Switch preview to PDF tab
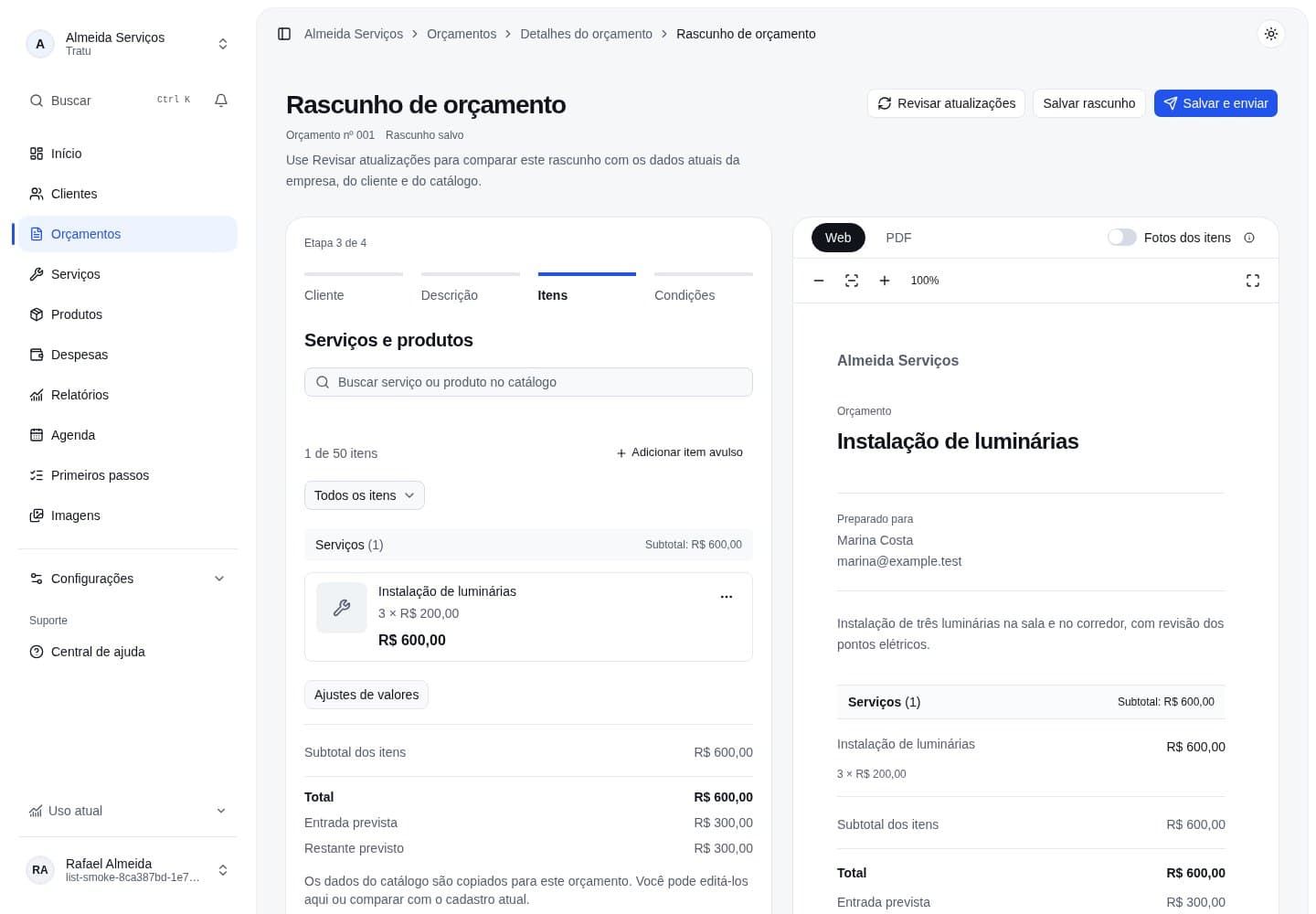 [898, 238]
